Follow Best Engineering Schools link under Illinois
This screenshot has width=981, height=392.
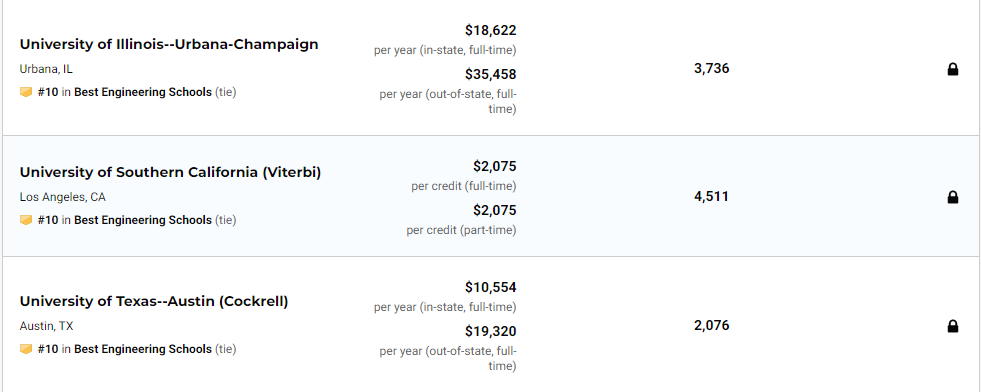click(143, 93)
